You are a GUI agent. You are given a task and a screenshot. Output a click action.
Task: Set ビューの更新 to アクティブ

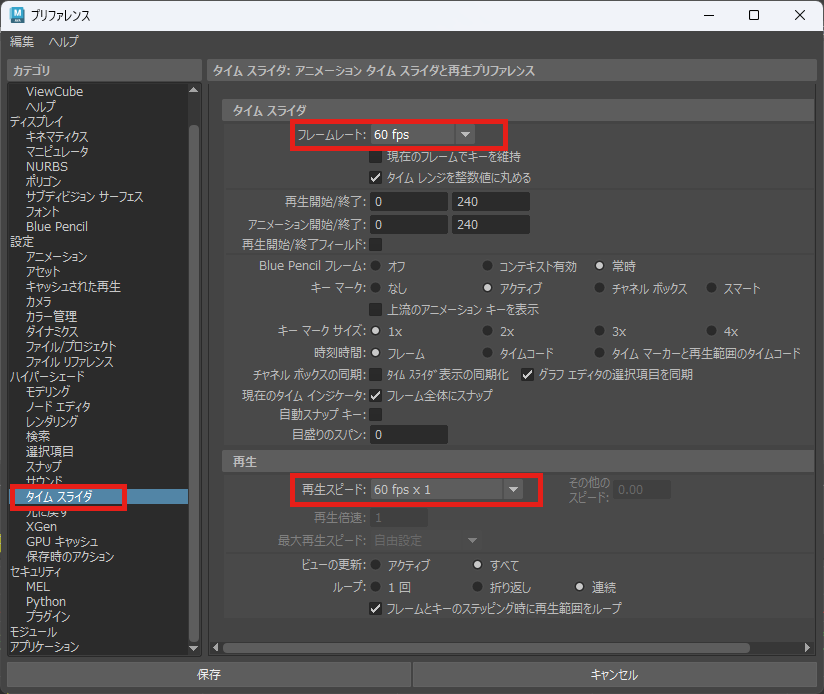coord(376,565)
